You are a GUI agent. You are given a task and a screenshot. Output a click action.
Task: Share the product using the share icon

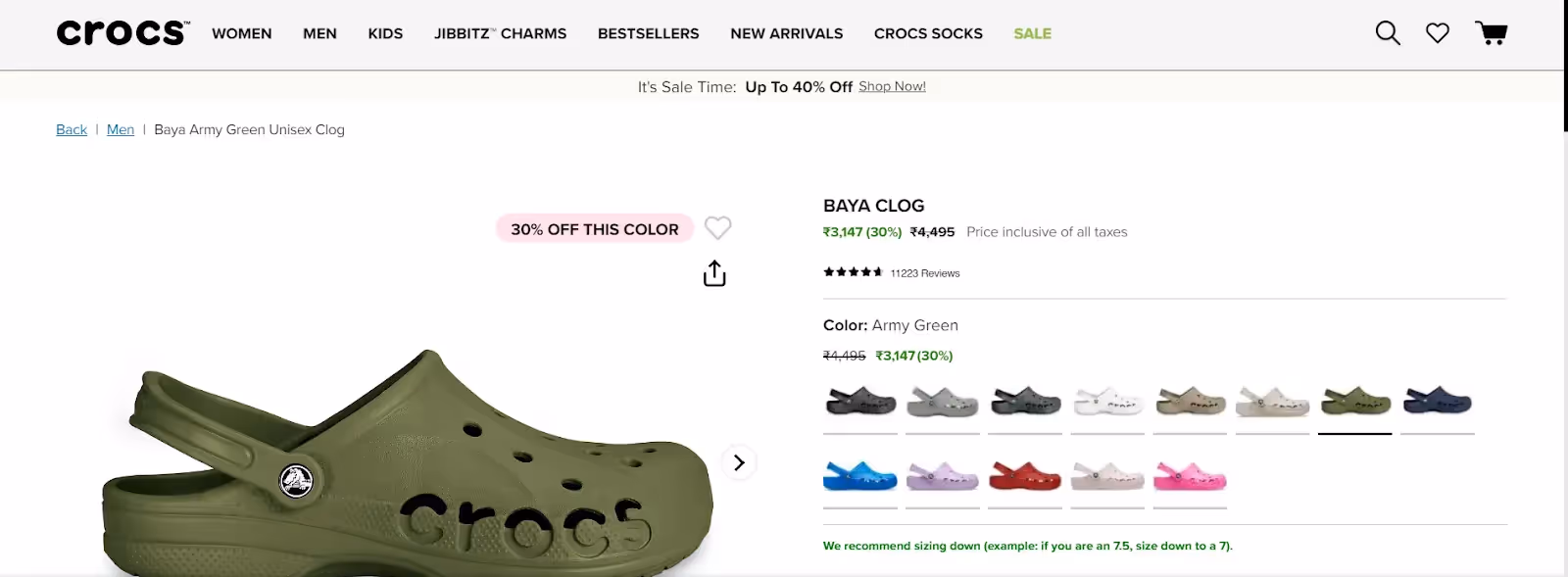[x=714, y=272]
